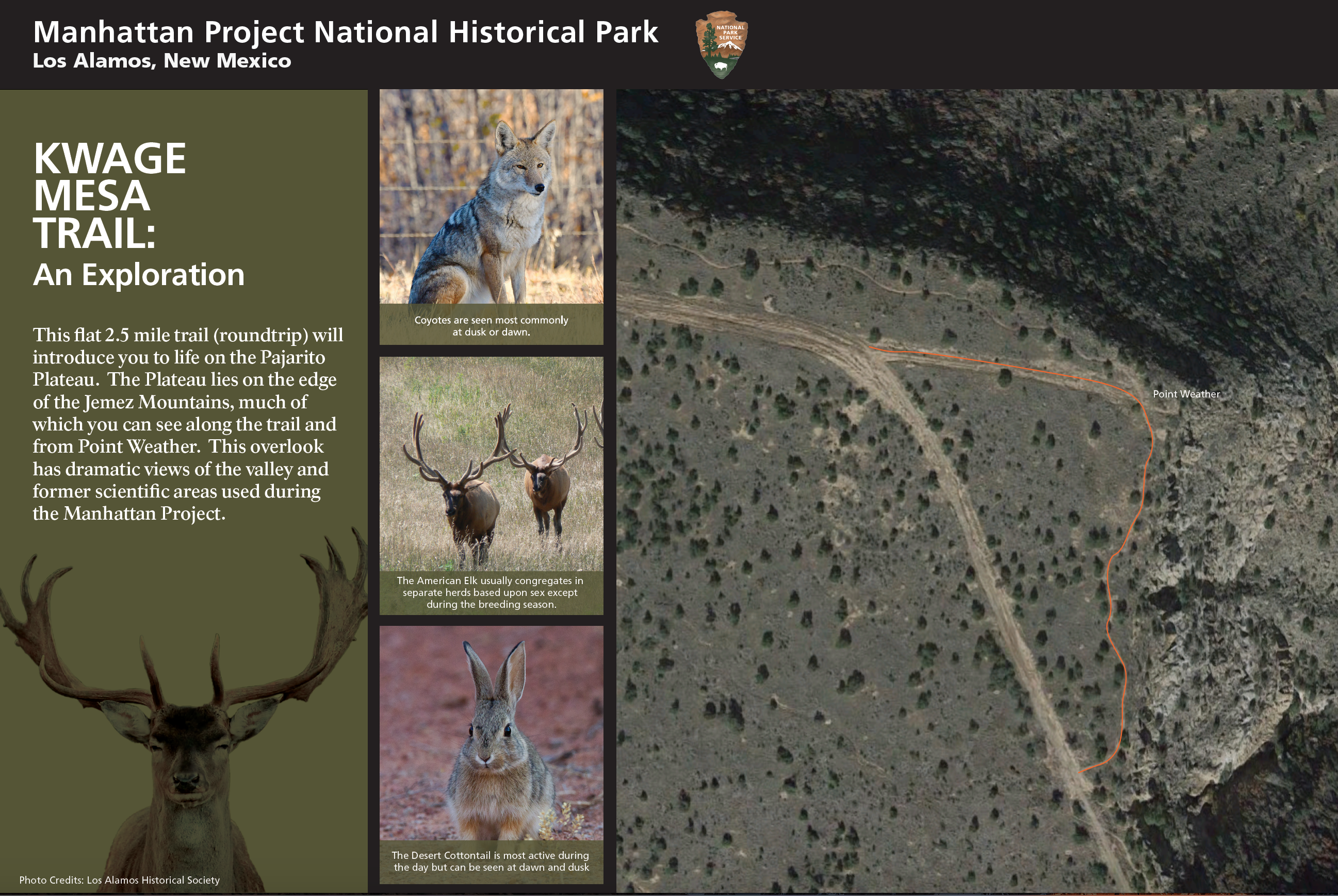Click the western start of the orange trail
This screenshot has width=1338, height=896.
click(x=870, y=347)
